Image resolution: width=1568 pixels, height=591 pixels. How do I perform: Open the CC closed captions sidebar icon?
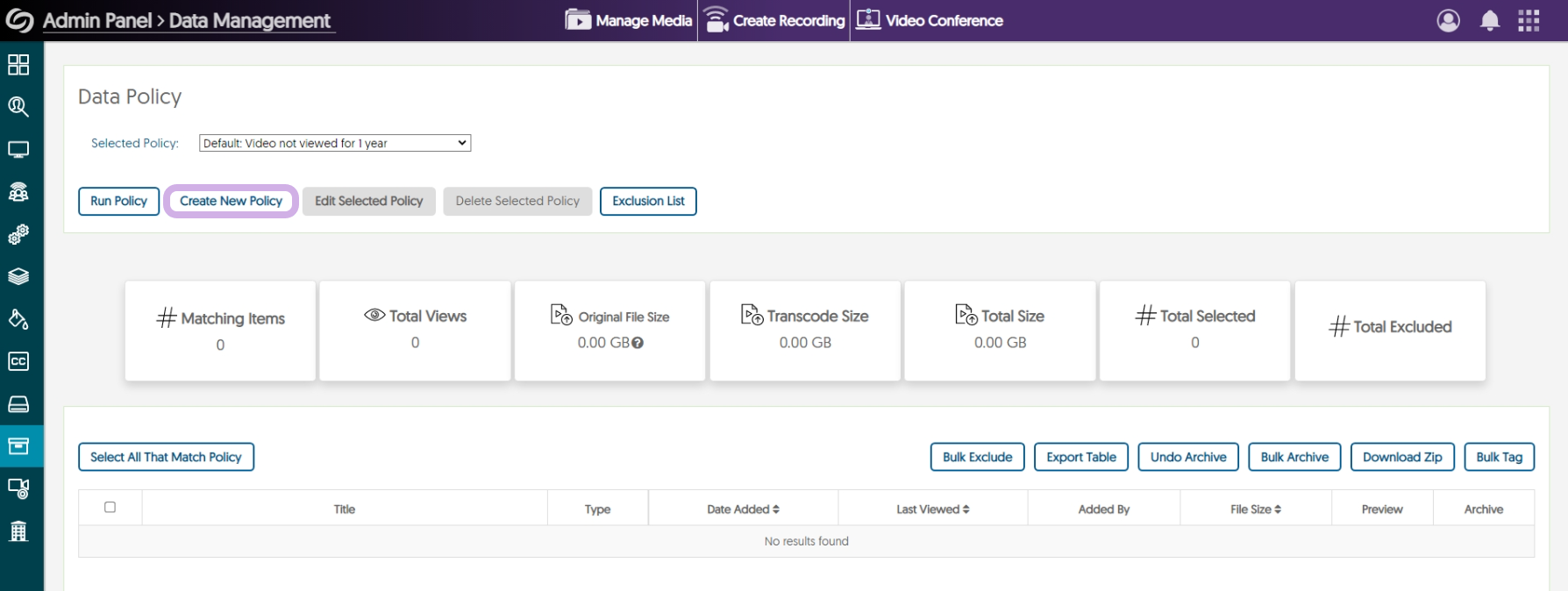point(18,361)
